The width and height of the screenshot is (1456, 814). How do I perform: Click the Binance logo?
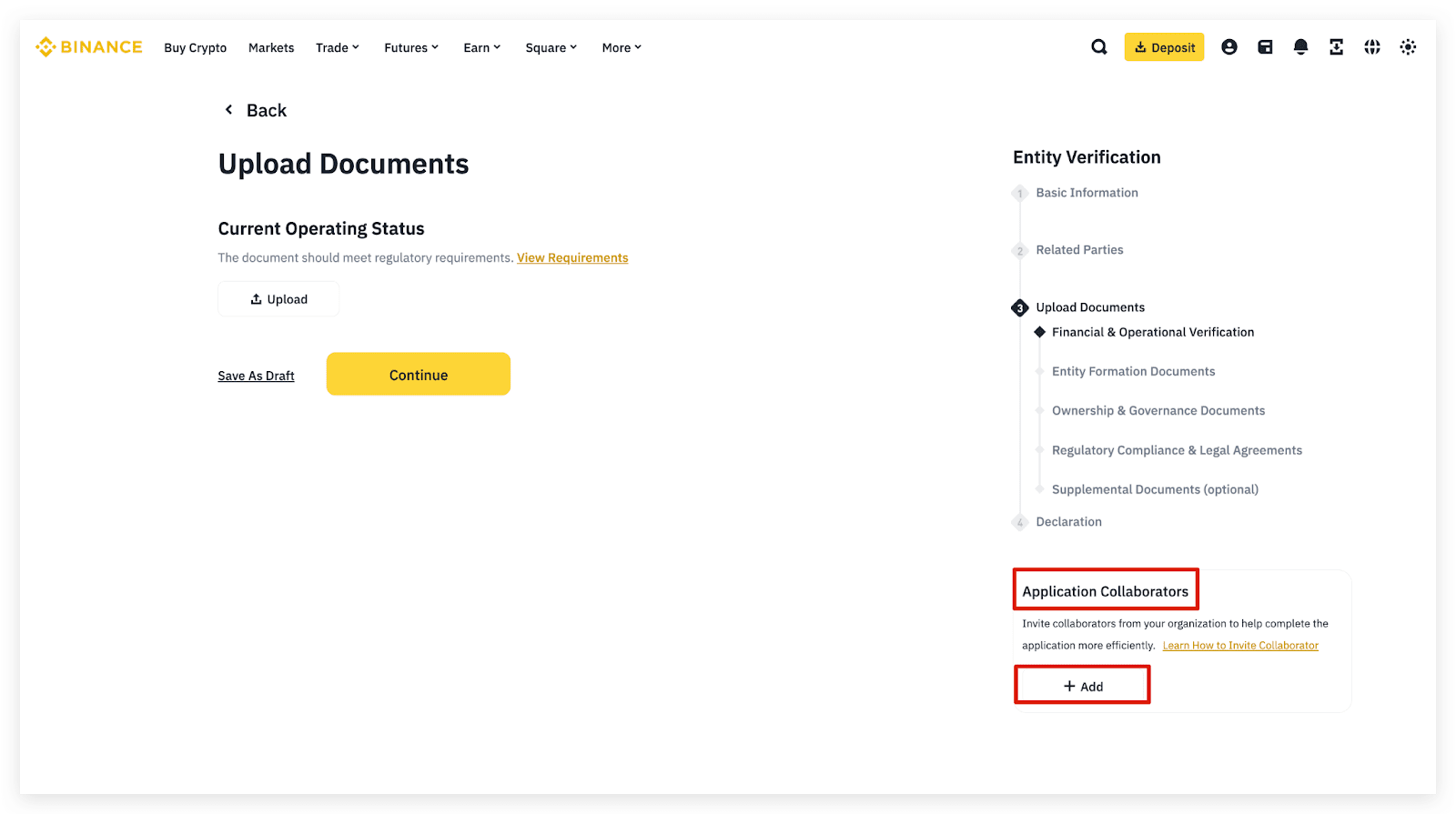click(89, 47)
